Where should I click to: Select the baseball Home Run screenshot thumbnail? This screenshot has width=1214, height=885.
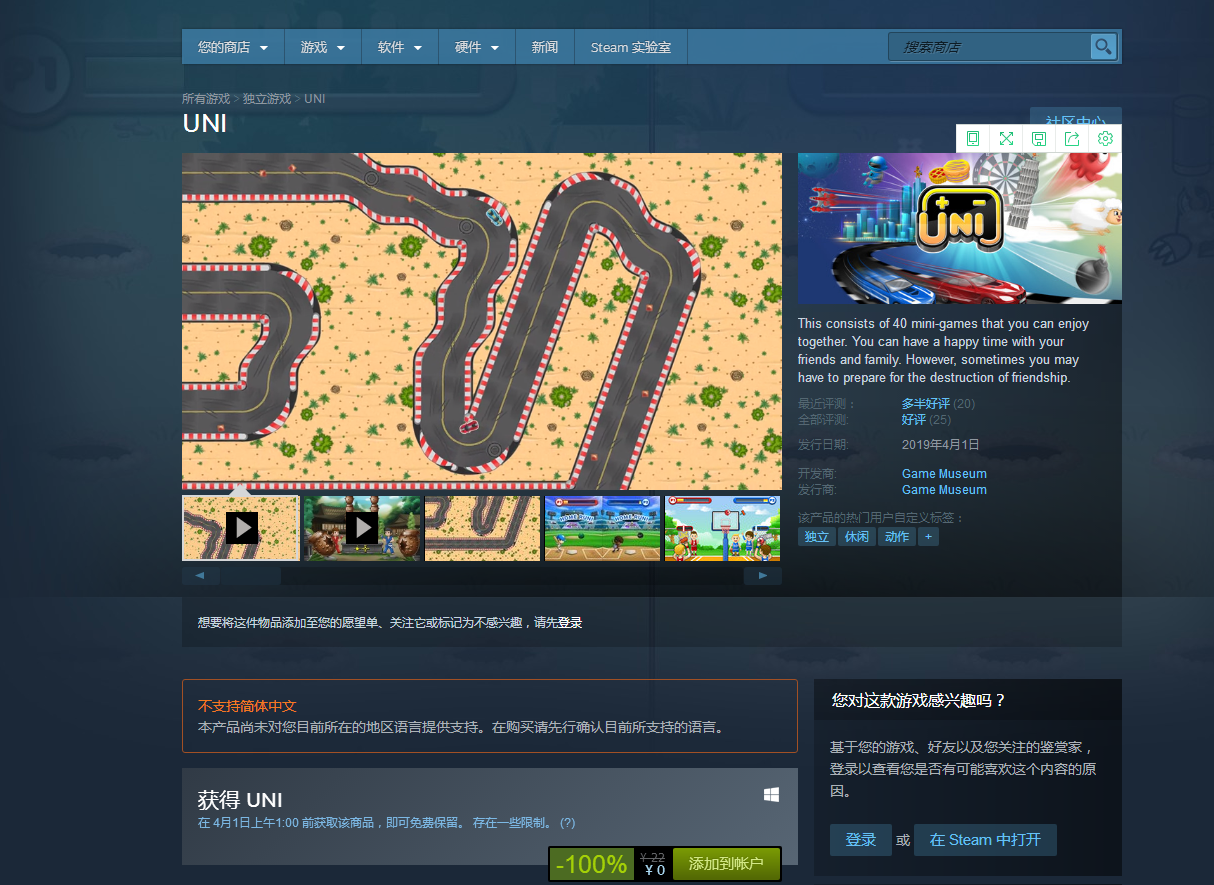[x=603, y=528]
